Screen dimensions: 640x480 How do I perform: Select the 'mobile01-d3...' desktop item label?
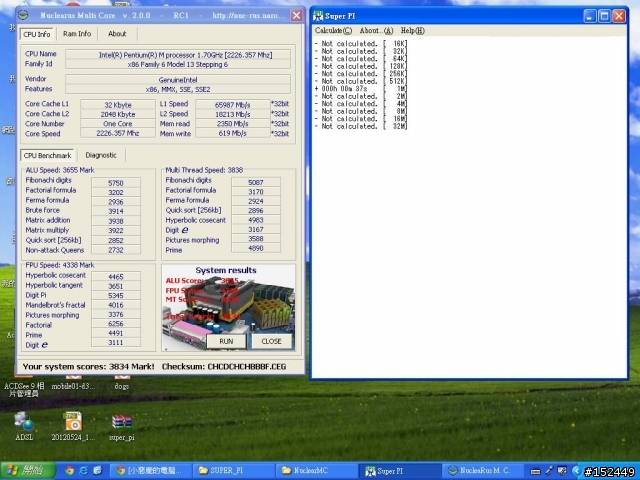click(x=73, y=386)
